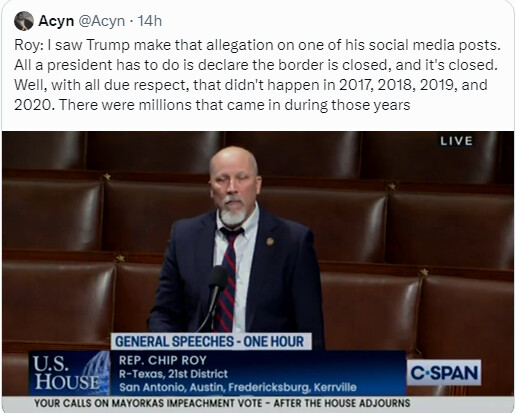The width and height of the screenshot is (516, 413).
Task: Click the LIVE badge in the video
Action: (456, 141)
